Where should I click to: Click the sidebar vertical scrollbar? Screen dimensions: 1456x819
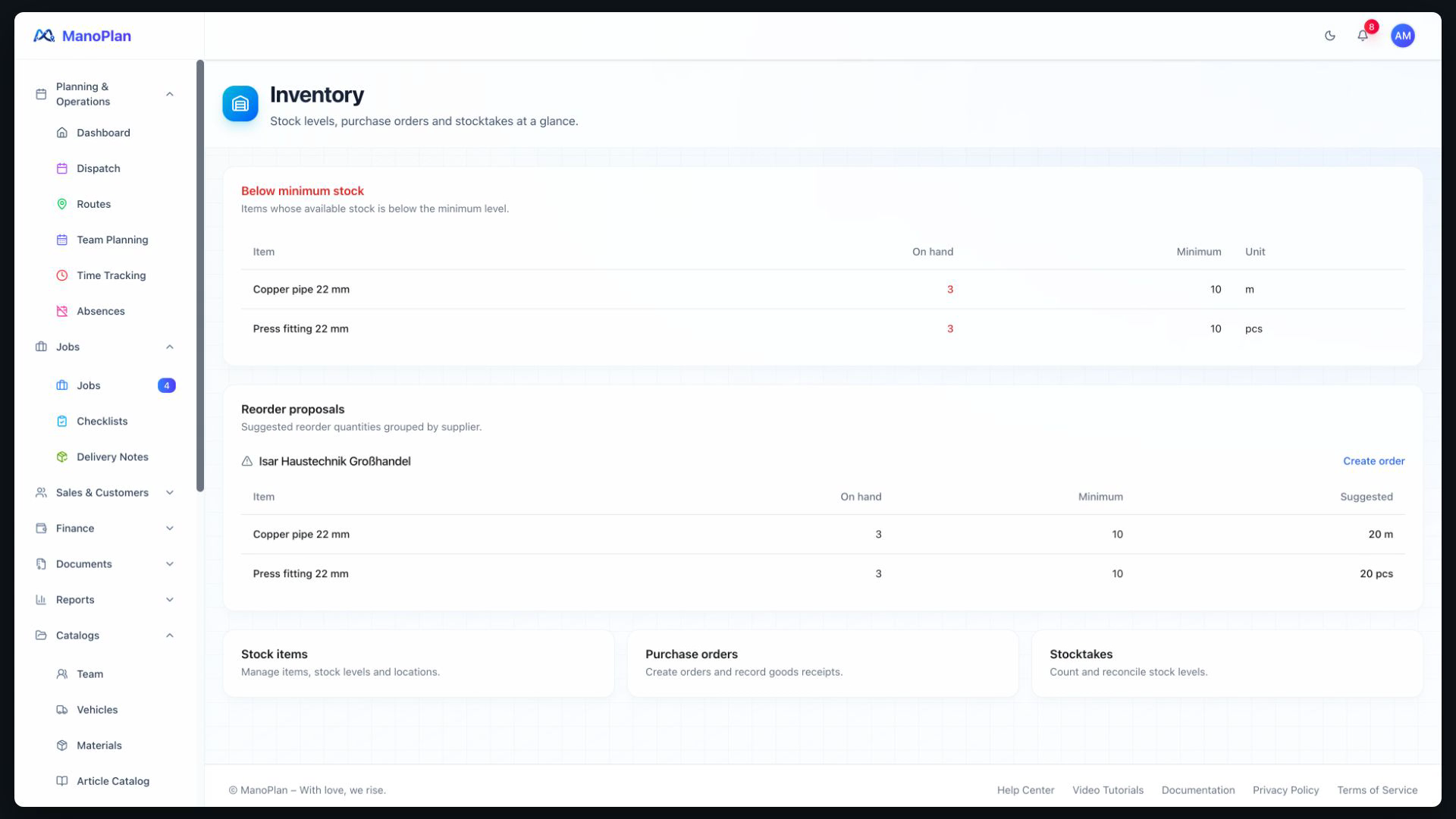(200, 275)
